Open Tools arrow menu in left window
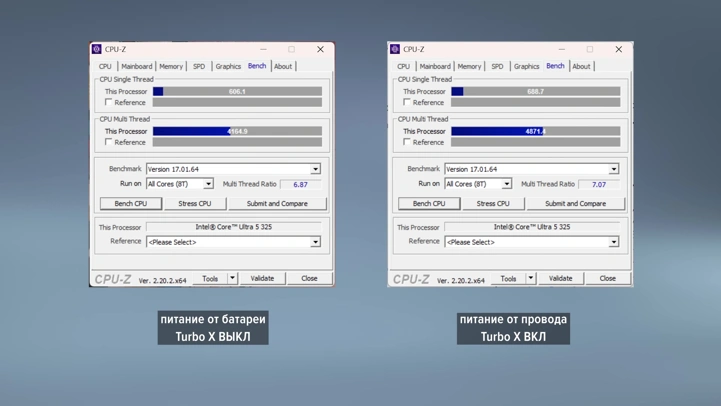 (x=232, y=278)
